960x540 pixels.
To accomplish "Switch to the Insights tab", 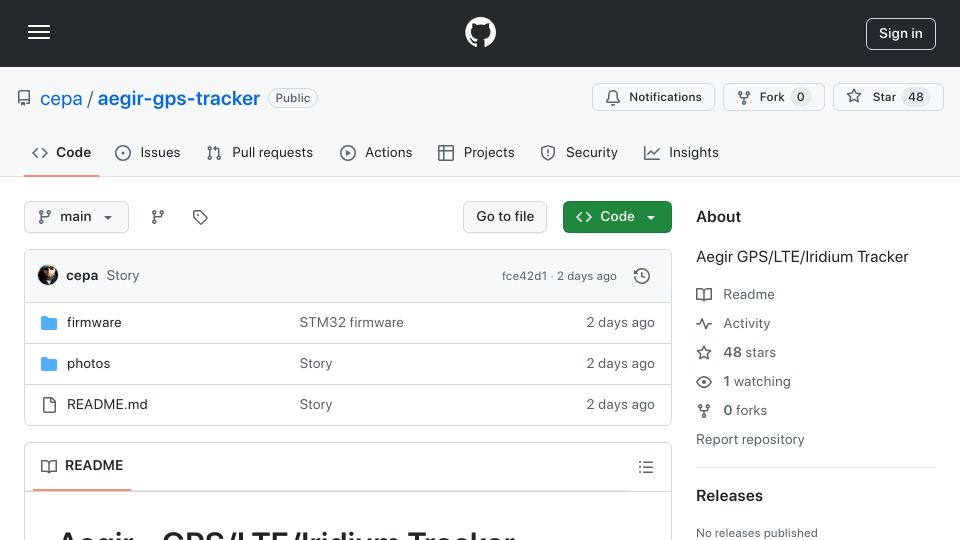I will 681,152.
